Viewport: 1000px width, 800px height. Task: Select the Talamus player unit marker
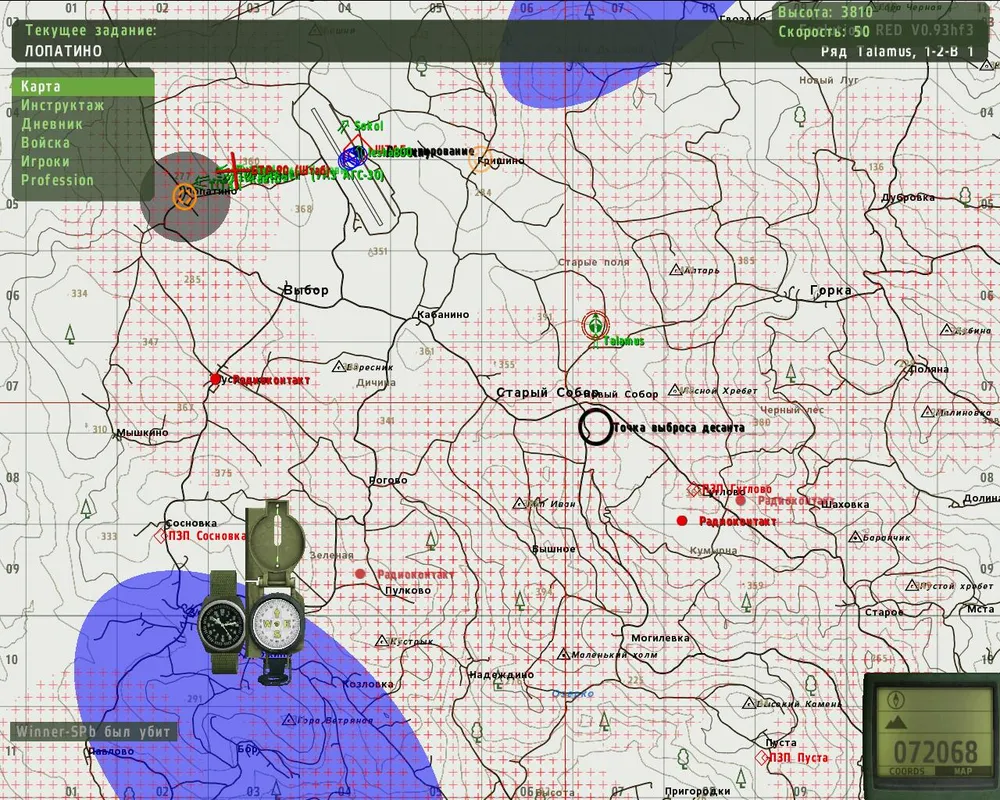coord(595,324)
